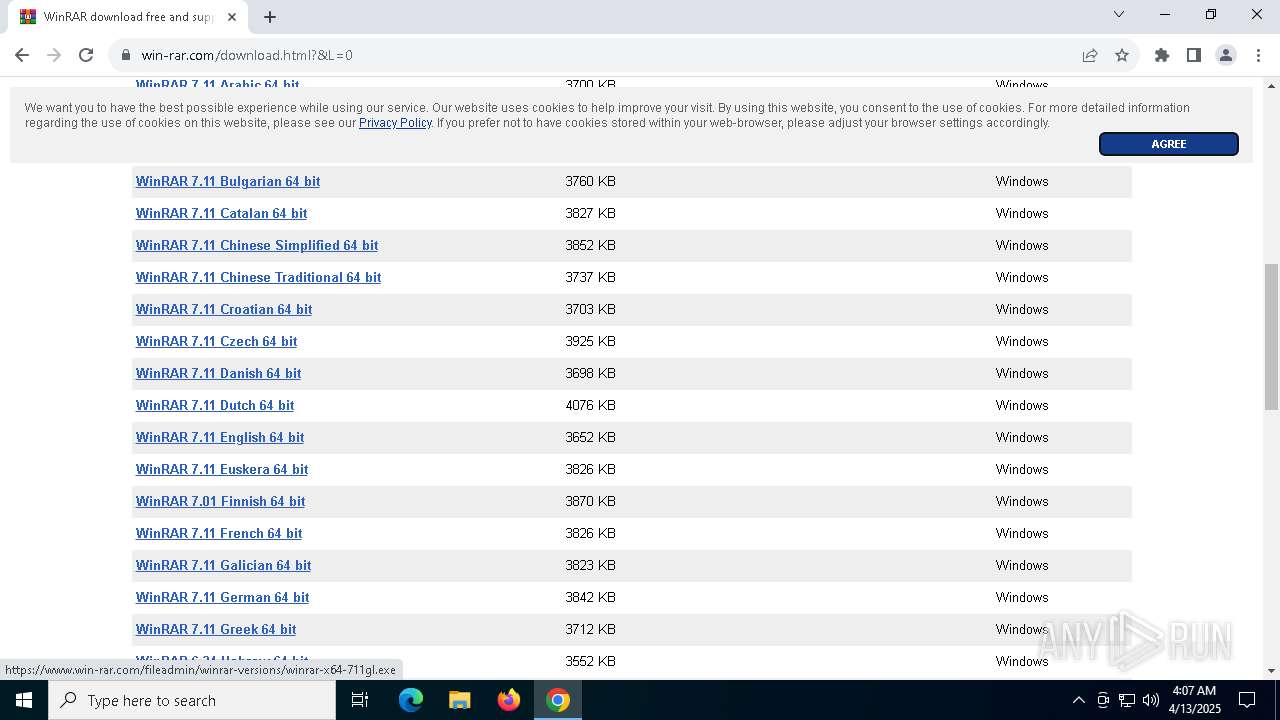Download WinRAR 7.11 Chinese Traditional 64 bit
Screen dimensions: 1280x720
pyautogui.click(x=258, y=277)
